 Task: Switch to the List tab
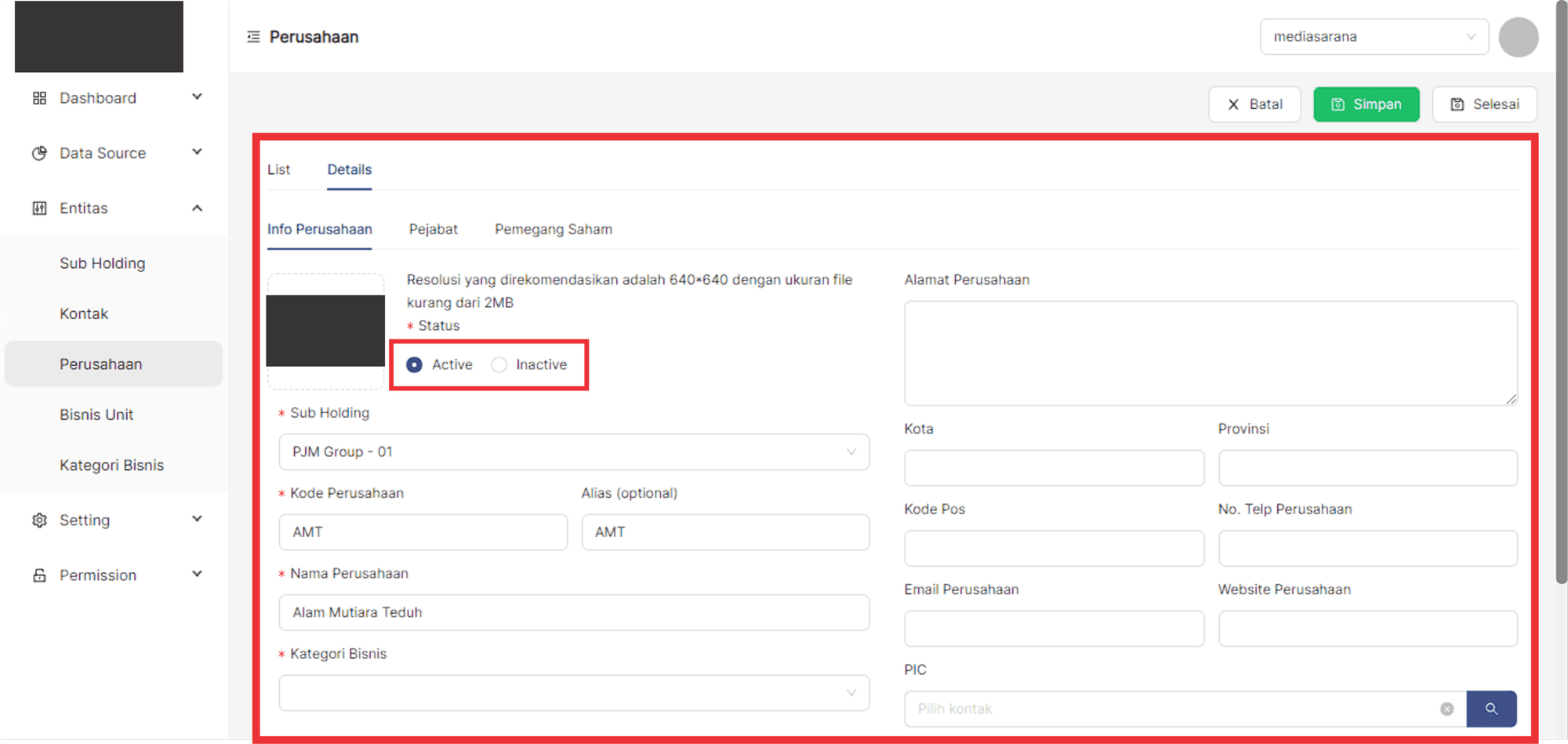click(278, 169)
